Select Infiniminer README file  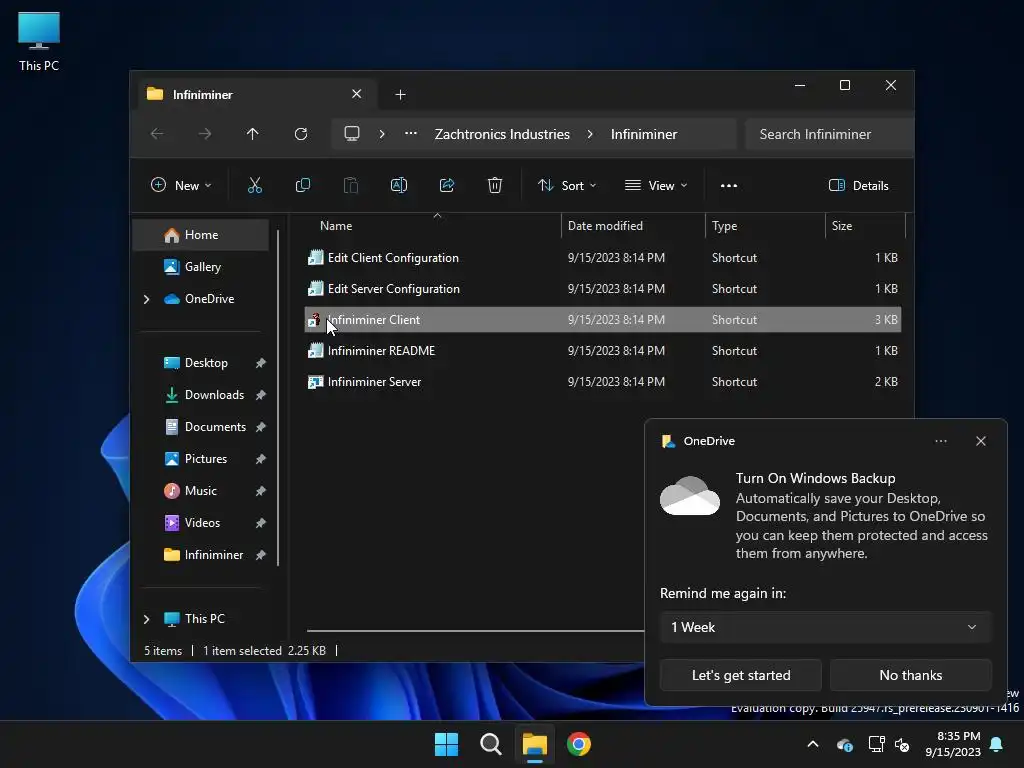point(602,351)
